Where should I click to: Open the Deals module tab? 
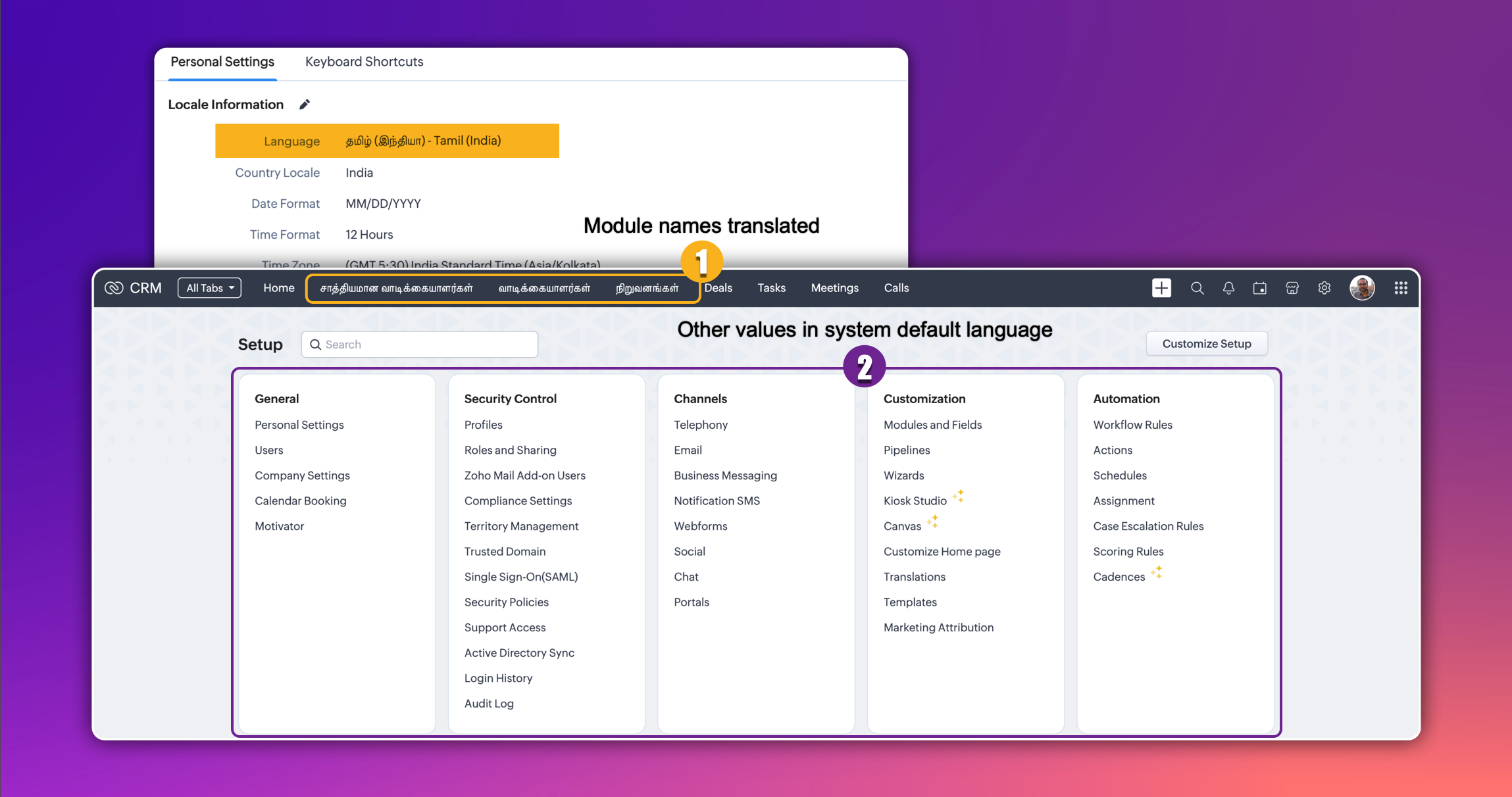(x=718, y=288)
